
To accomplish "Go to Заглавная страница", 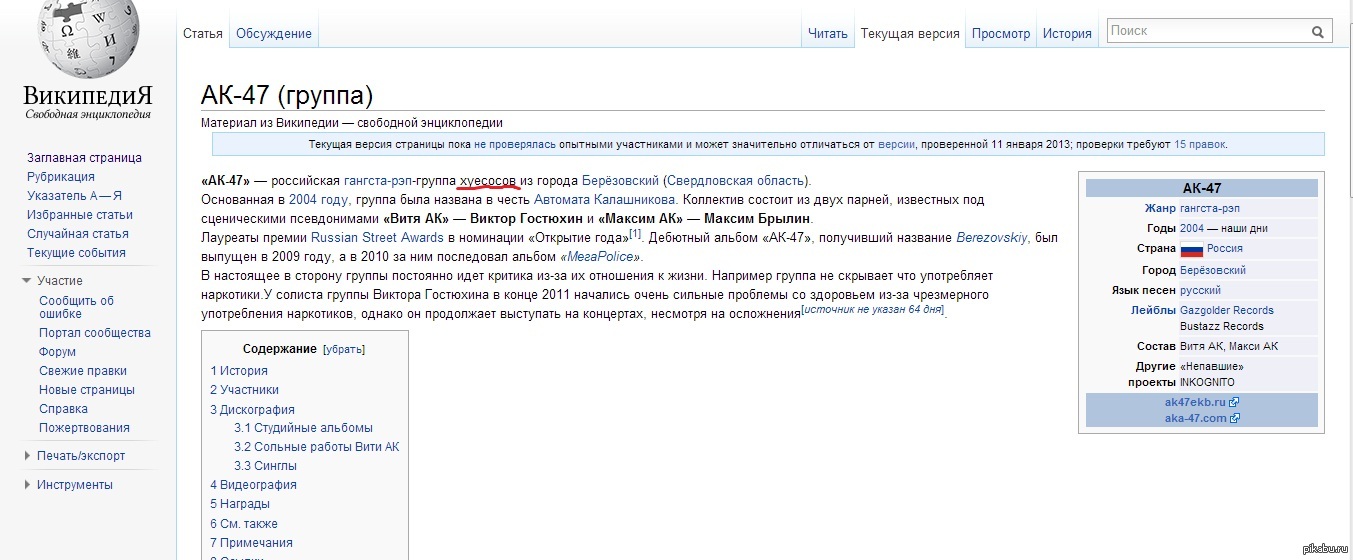I will [x=84, y=158].
